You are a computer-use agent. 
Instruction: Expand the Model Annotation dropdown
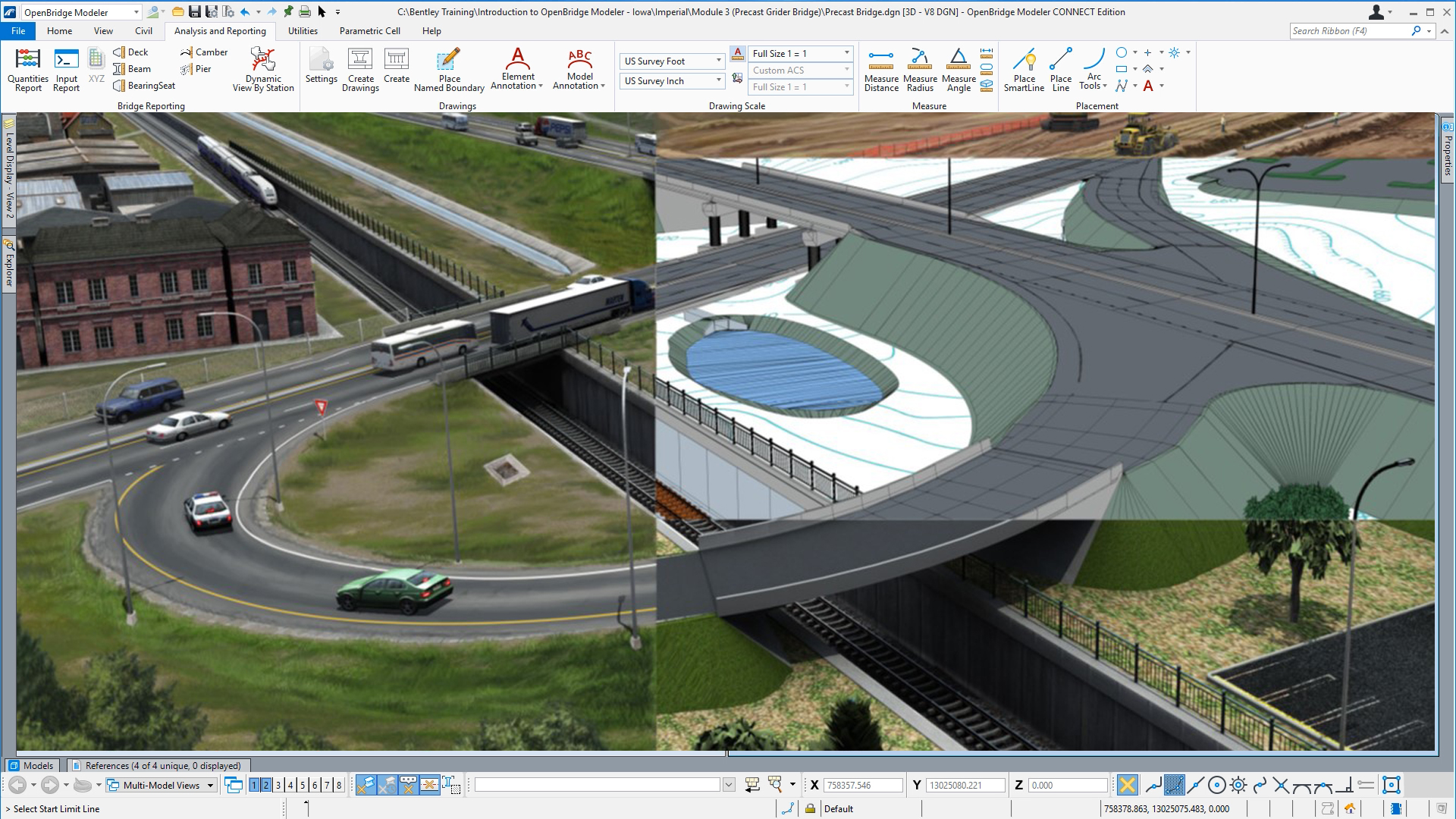pyautogui.click(x=602, y=86)
